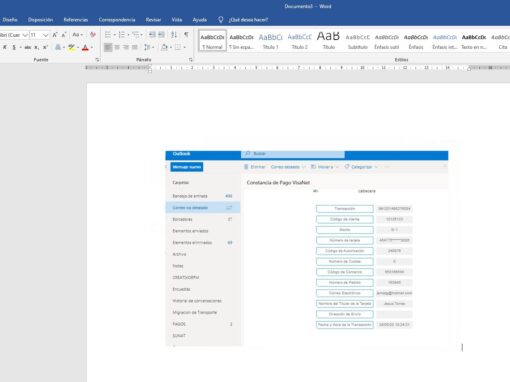Toggle strikethrough formatting (abc)
510x382 pixels.
click(x=28, y=47)
